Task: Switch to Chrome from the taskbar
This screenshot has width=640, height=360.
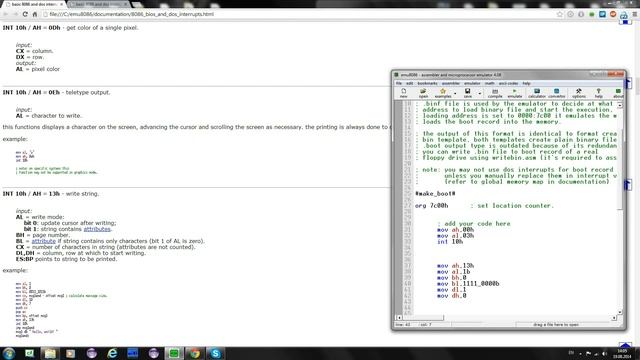Action: pyautogui.click(x=195, y=353)
